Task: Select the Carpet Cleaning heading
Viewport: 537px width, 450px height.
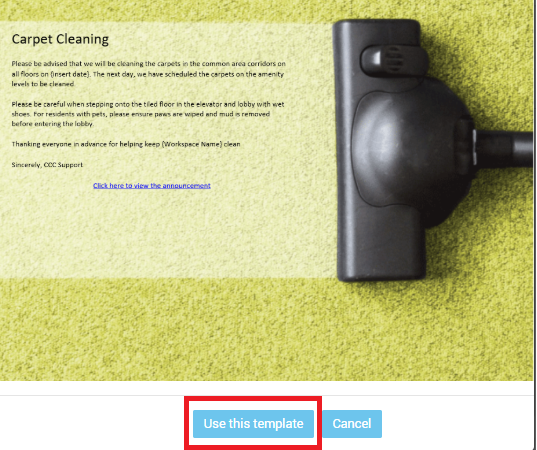Action: click(60, 39)
